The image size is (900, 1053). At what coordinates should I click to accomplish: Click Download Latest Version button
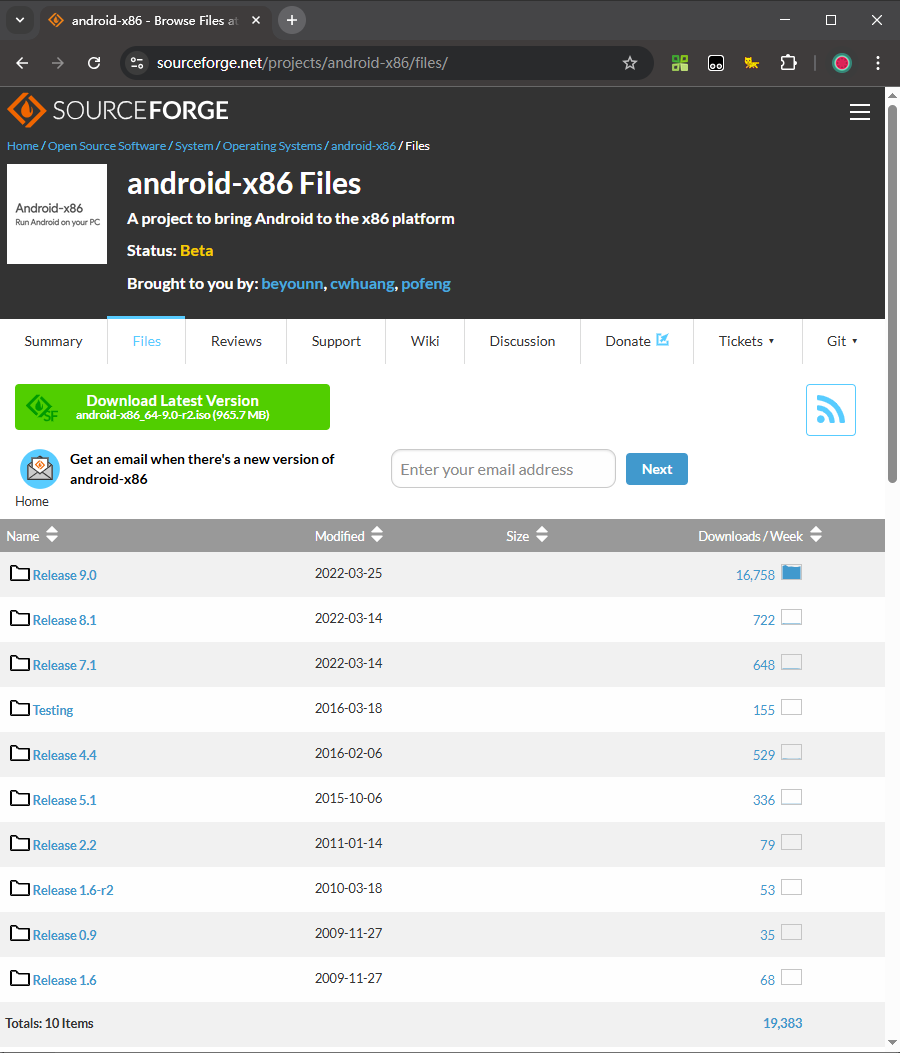pyautogui.click(x=173, y=407)
